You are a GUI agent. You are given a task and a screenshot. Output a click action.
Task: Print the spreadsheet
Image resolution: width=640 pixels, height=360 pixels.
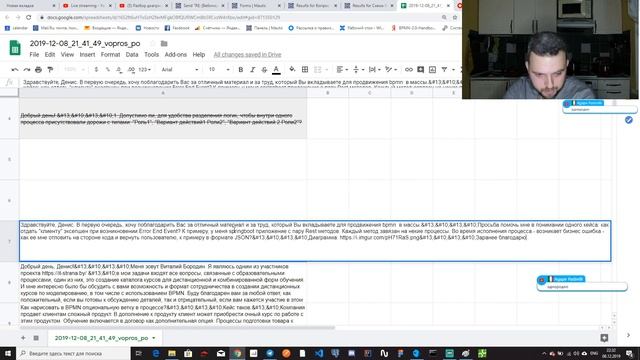pyautogui.click(x=38, y=70)
